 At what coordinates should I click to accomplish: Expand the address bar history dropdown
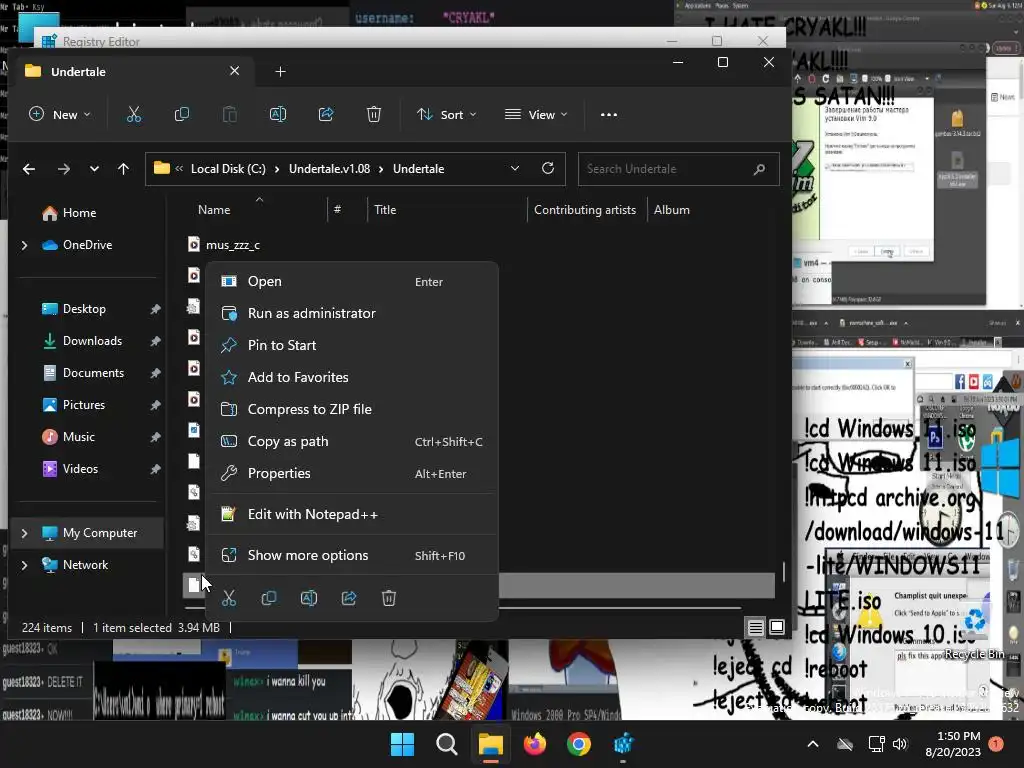click(515, 168)
